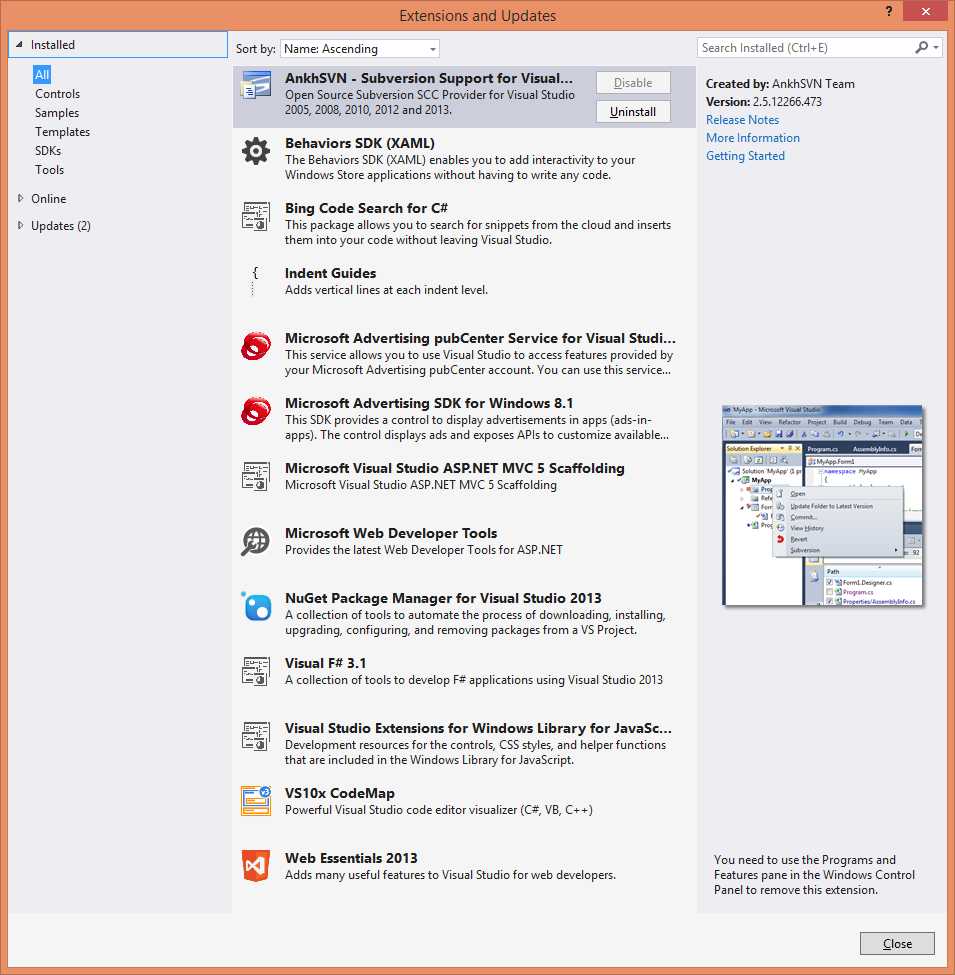
Task: Click the VS10x CodeMap icon
Action: pos(256,801)
